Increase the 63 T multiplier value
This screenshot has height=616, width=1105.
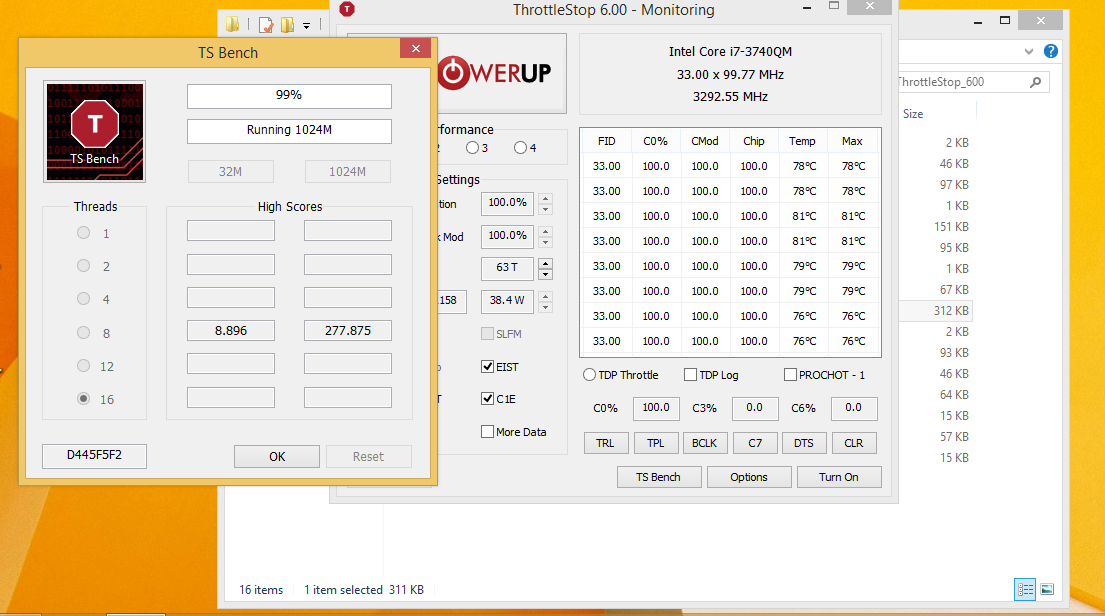(545, 264)
